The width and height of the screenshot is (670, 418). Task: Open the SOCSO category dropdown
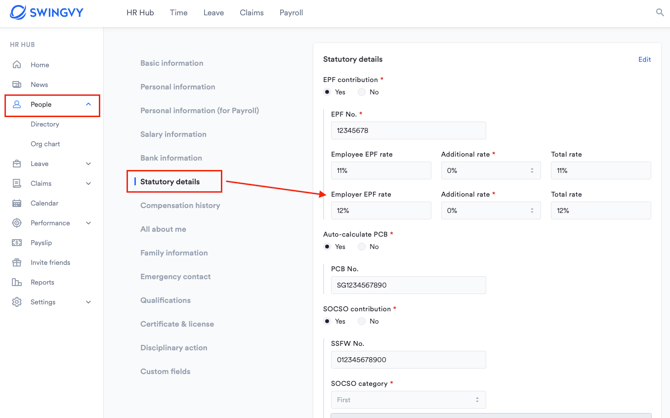pos(408,400)
